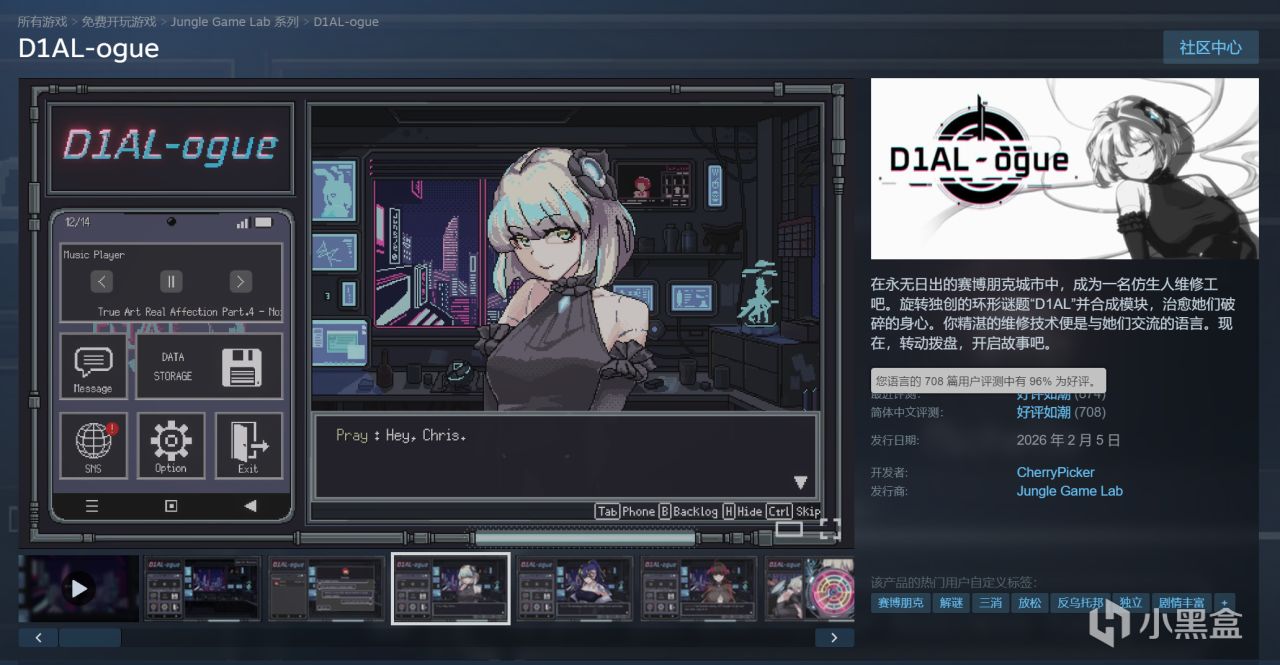1280x665 pixels.
Task: Open the 社区中心 community hub button
Action: (1210, 47)
